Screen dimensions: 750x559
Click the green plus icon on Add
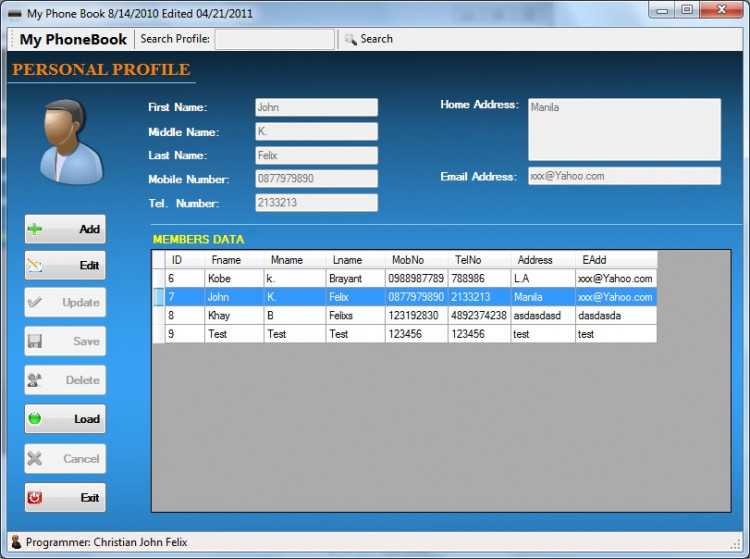pyautogui.click(x=34, y=229)
